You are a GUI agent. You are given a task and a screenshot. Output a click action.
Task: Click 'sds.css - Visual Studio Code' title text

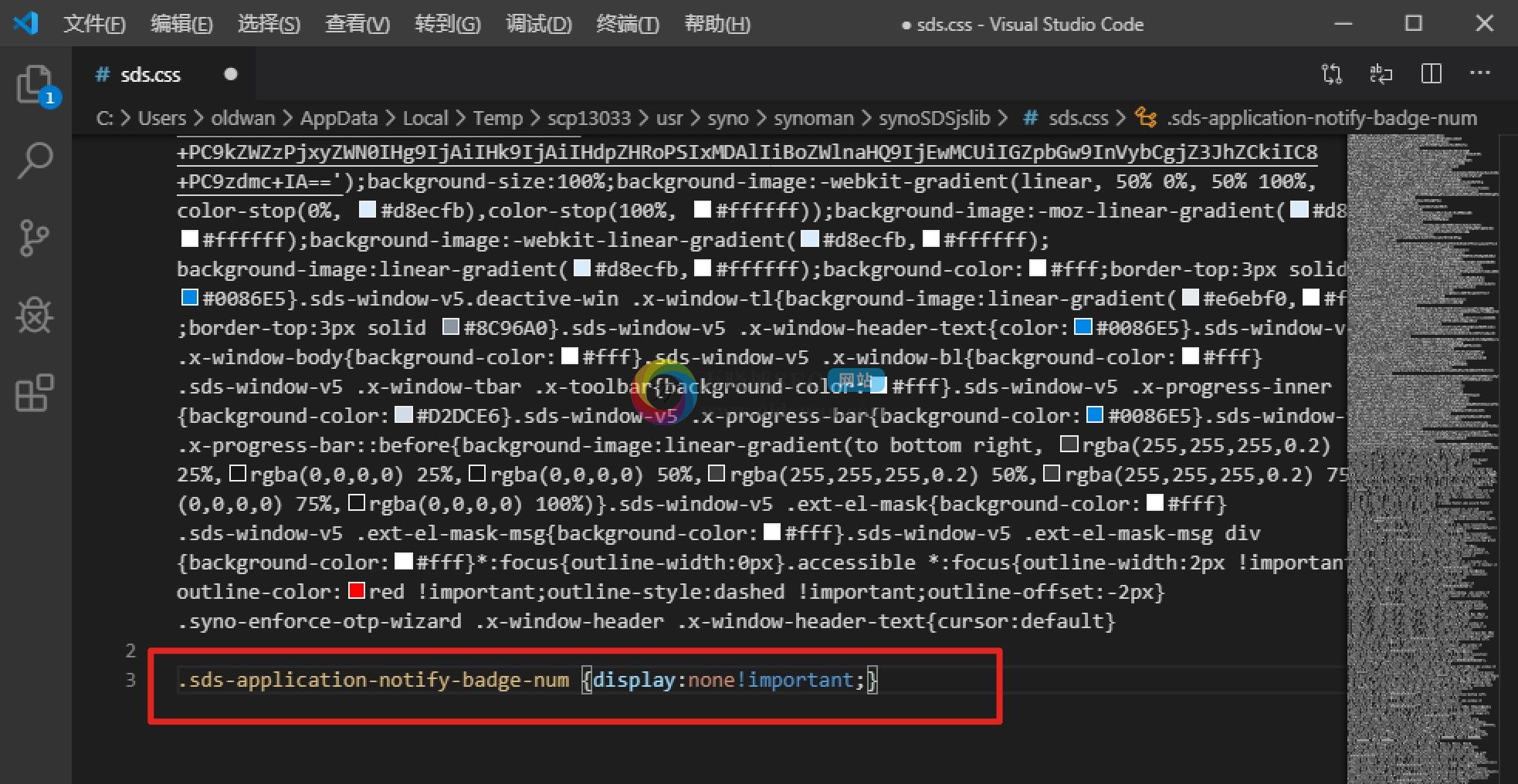click(1030, 24)
